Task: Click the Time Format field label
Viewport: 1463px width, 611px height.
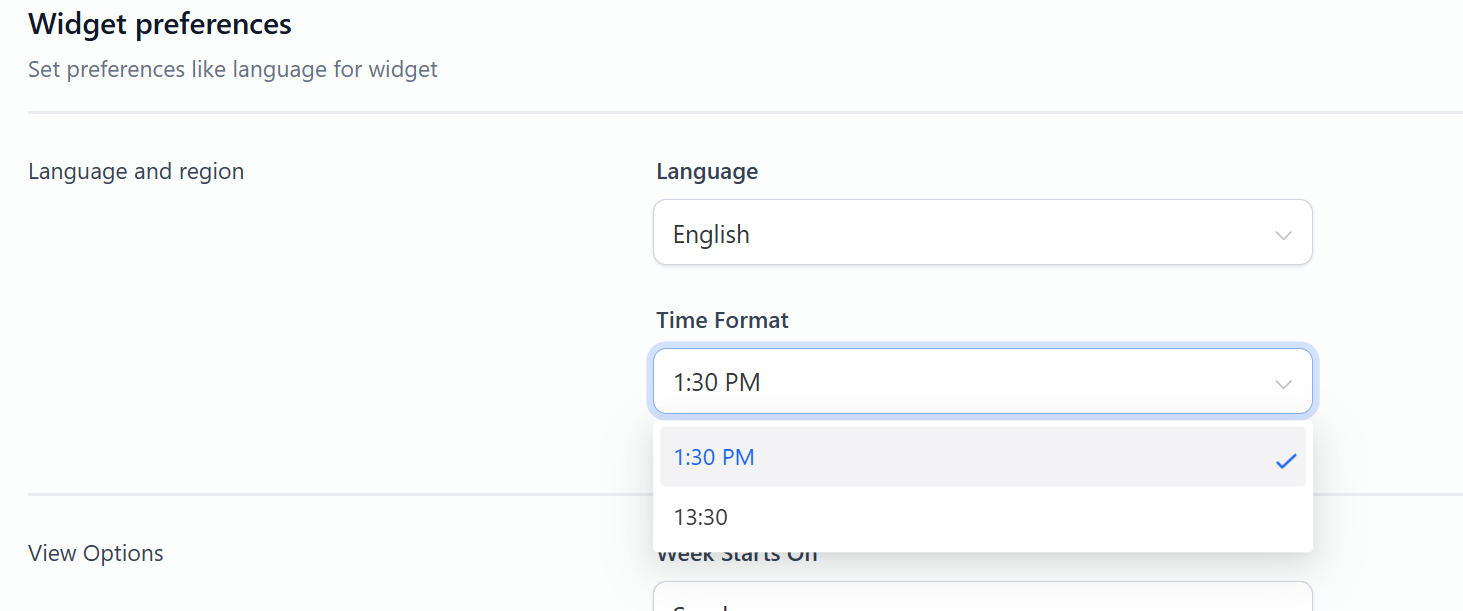Action: [722, 320]
